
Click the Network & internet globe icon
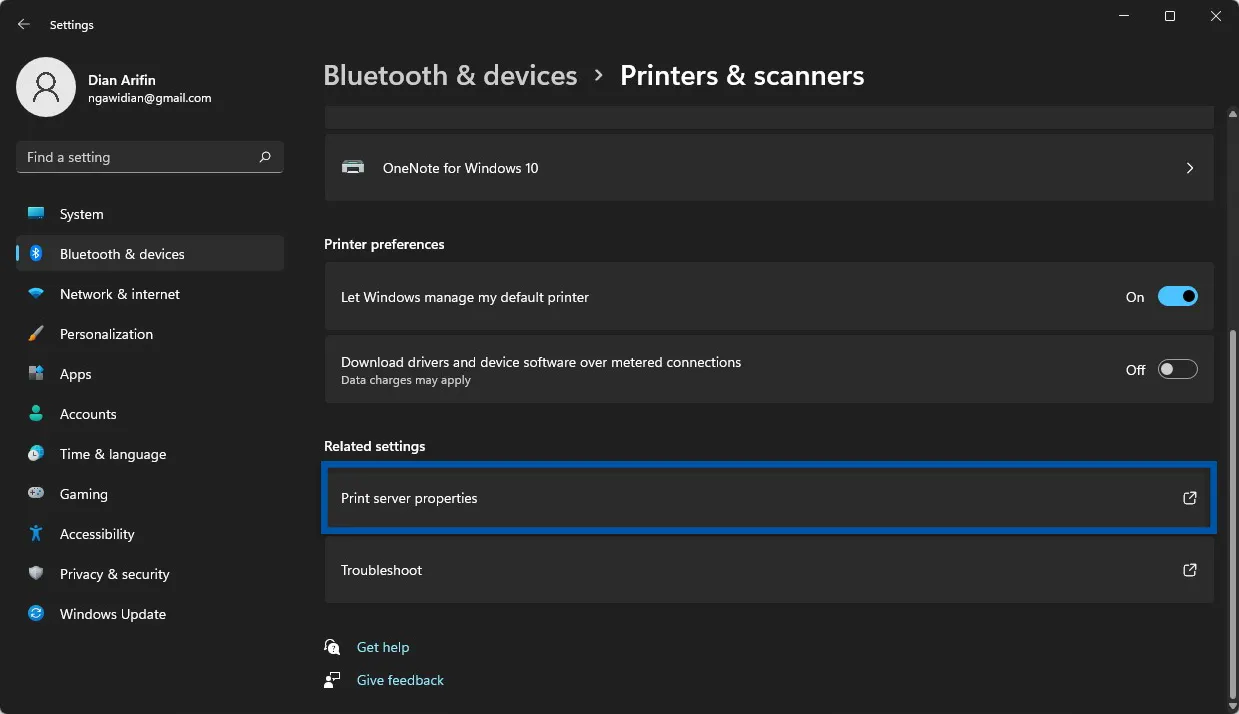tap(38, 294)
